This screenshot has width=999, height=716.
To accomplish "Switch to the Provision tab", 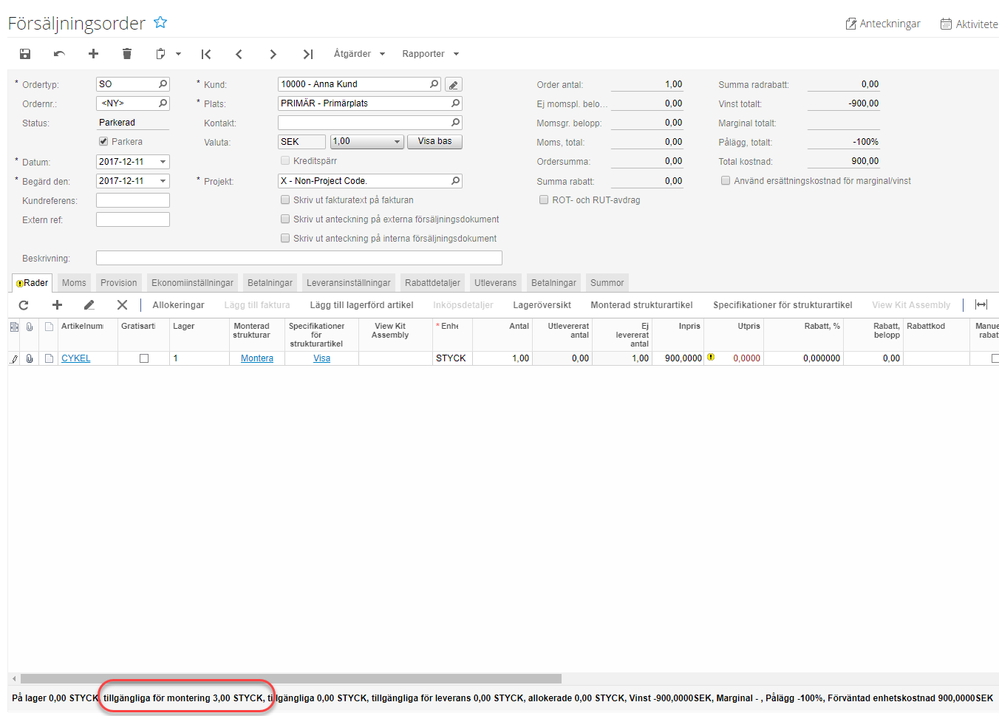I will (x=119, y=283).
